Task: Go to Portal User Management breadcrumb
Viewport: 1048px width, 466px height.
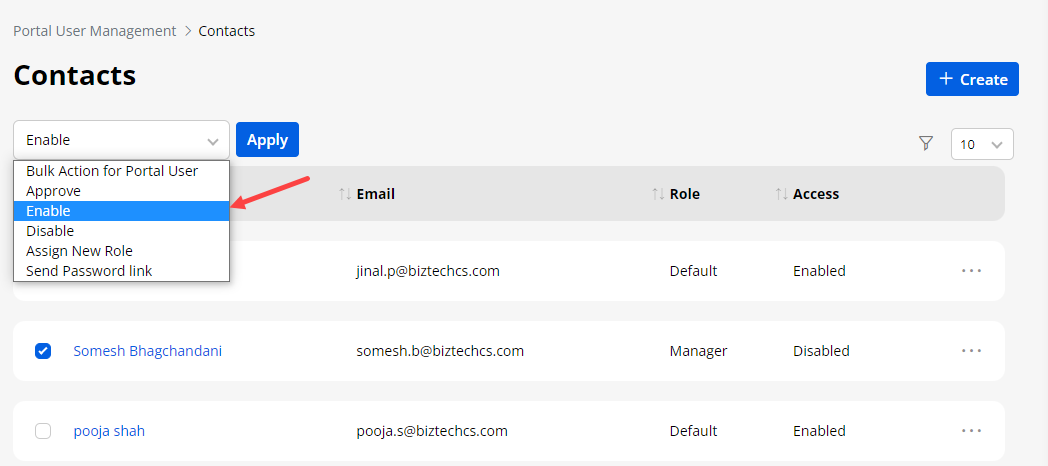Action: pyautogui.click(x=94, y=31)
